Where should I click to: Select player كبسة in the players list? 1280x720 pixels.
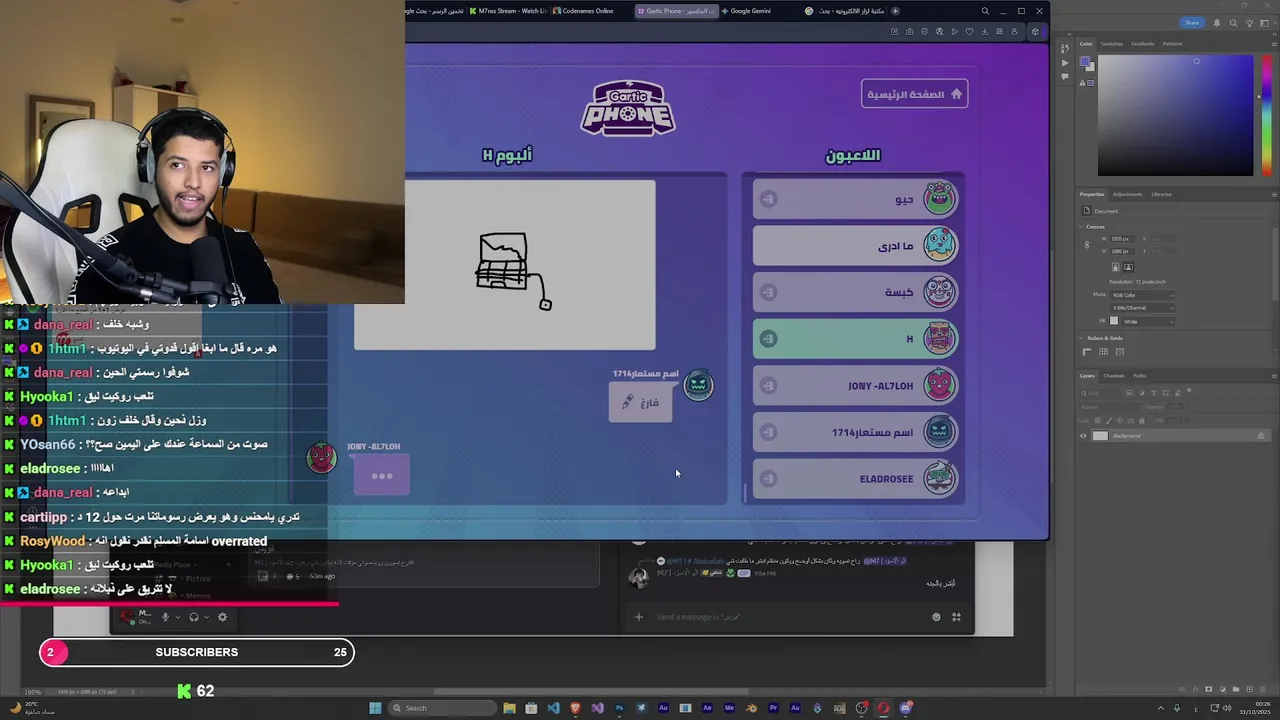[x=855, y=292]
